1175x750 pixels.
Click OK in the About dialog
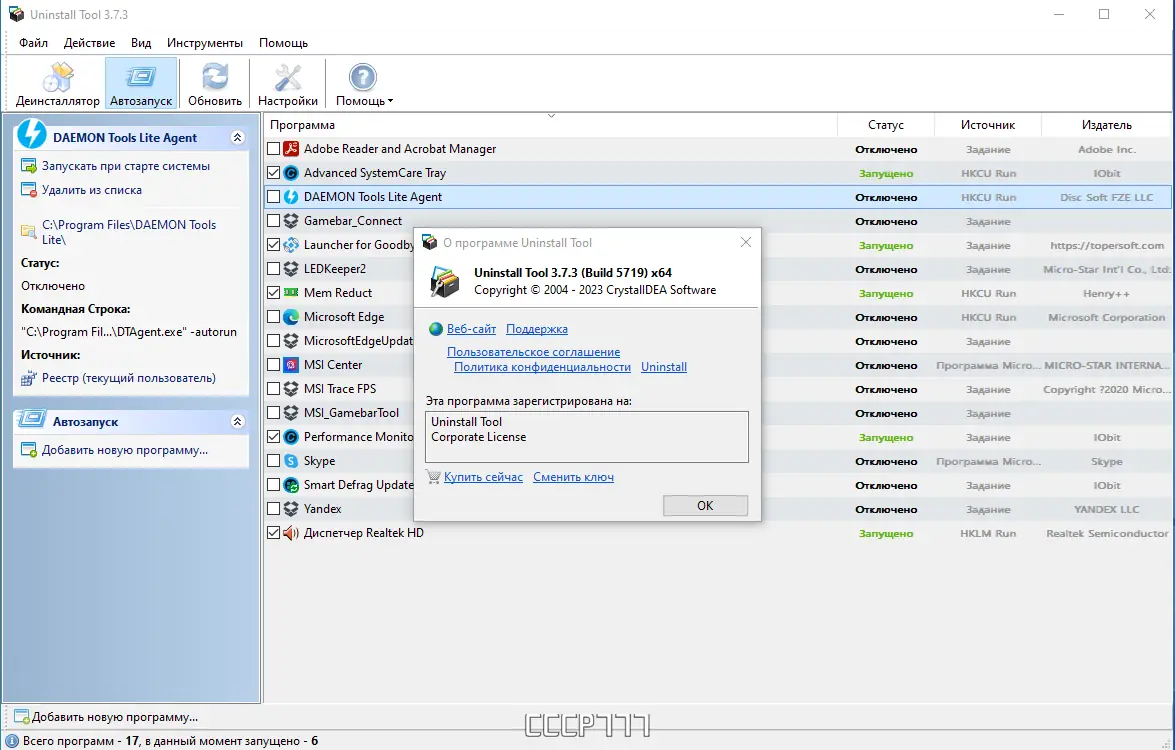click(705, 505)
